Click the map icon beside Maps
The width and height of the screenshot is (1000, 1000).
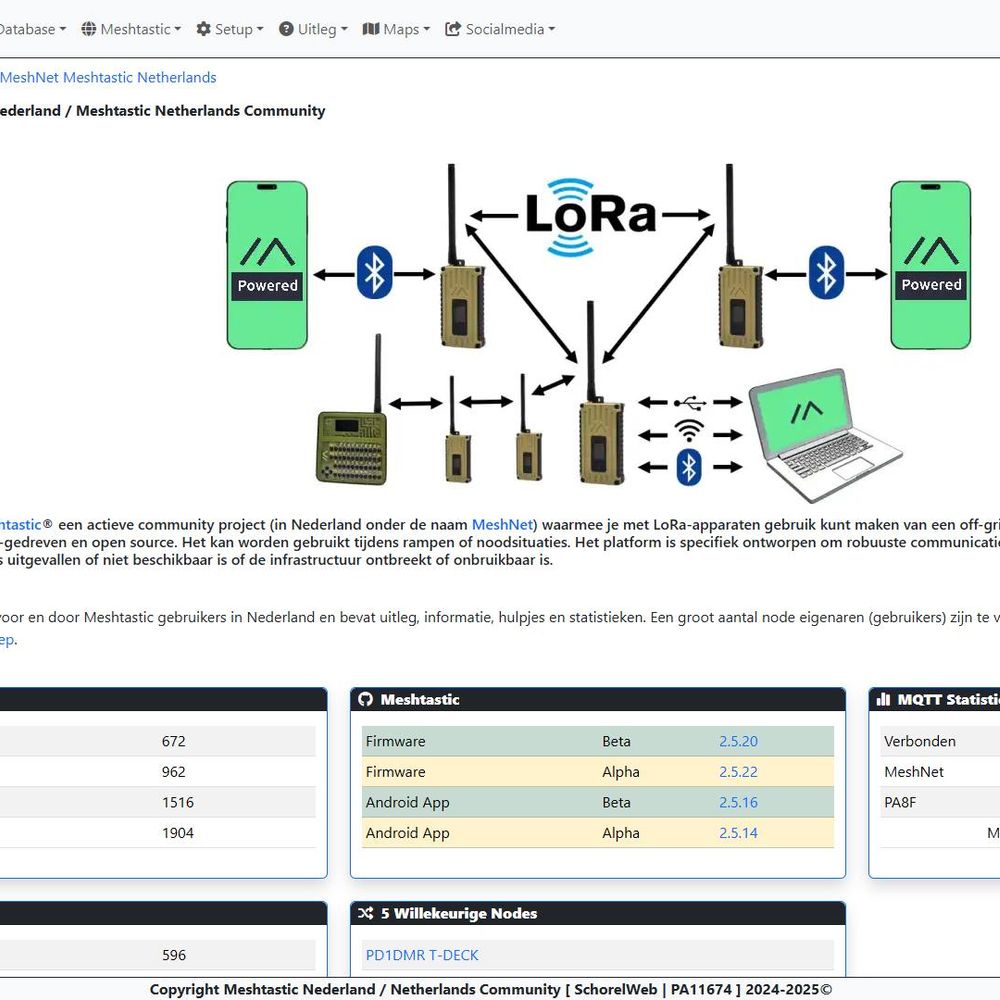[371, 29]
